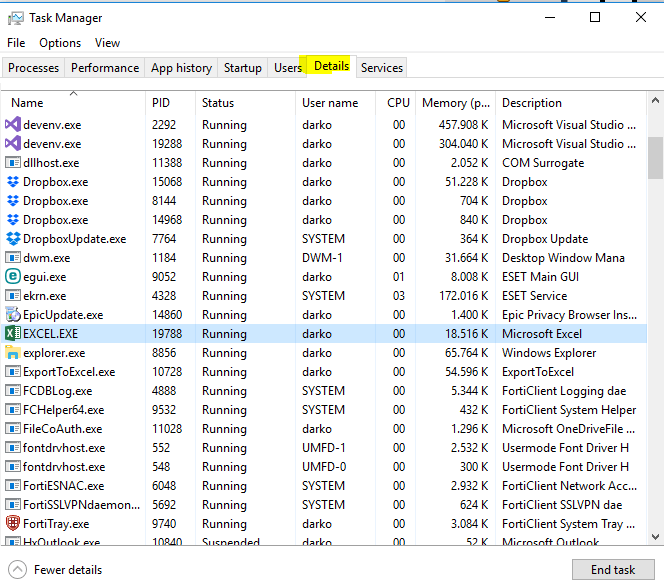
Task: Click the ESET egui.exe icon
Action: click(x=13, y=276)
